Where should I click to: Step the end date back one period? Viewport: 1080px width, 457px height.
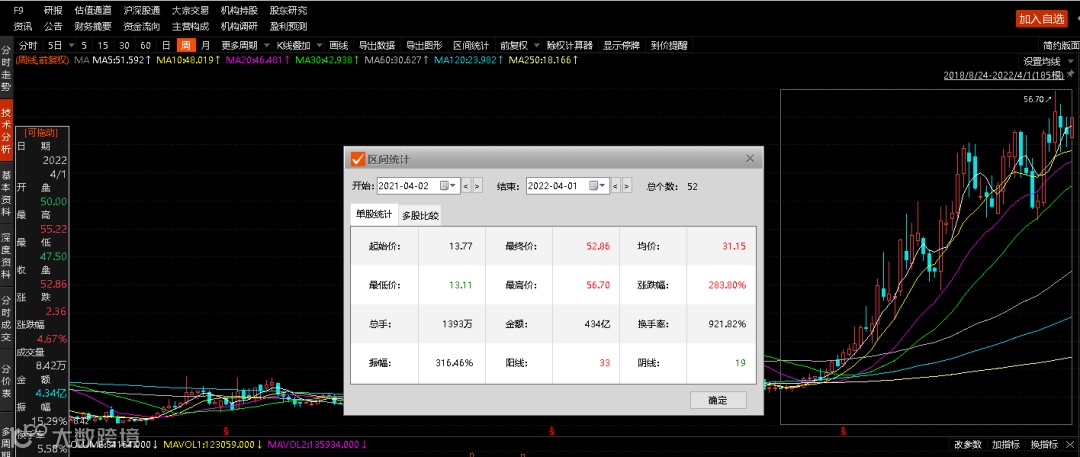tap(616, 185)
